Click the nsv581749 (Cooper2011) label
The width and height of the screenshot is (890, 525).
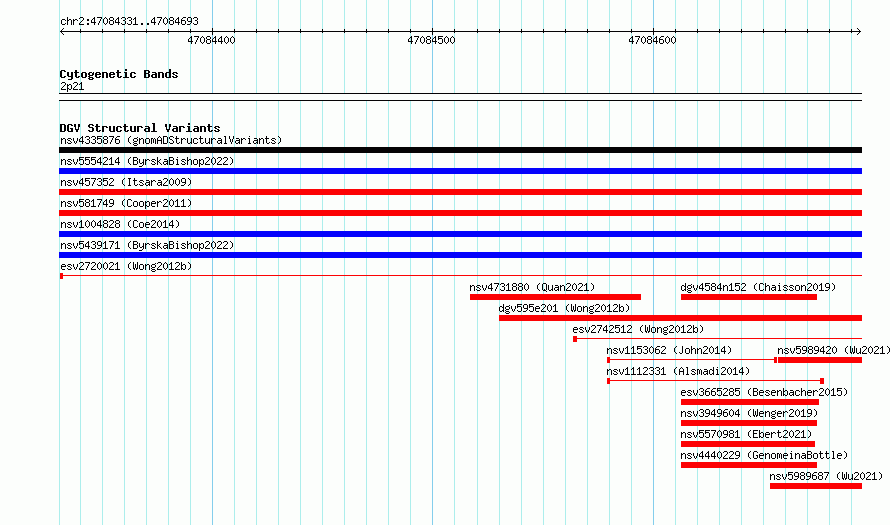[x=126, y=203]
